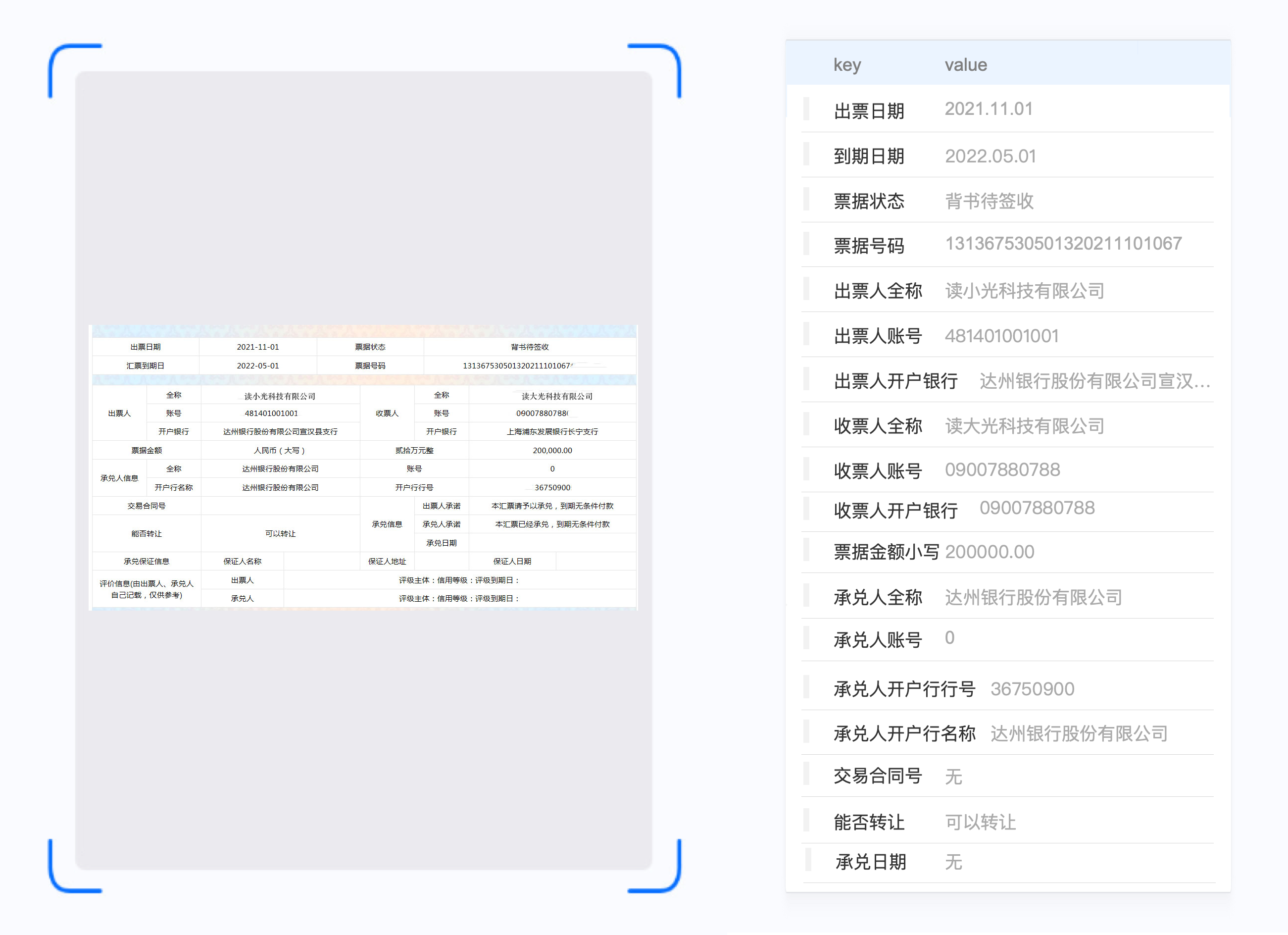
Task: Click the 出票日期 key label
Action: point(869,111)
